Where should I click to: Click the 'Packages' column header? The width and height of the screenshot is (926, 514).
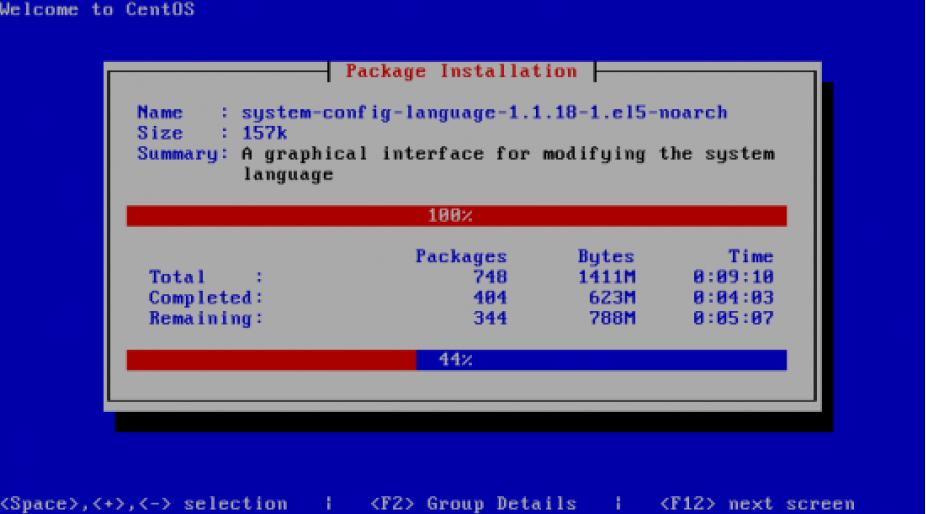tap(461, 256)
